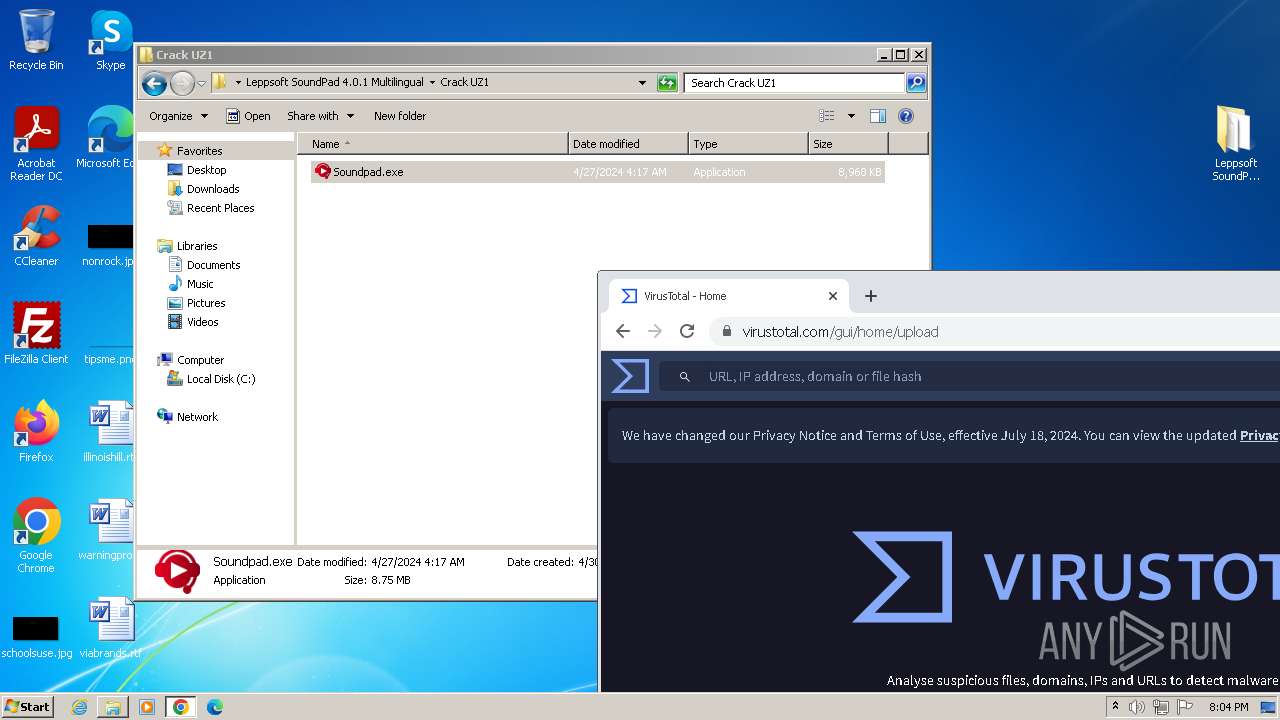Toggle the Explorer preview pane button
Screen dimensions: 1280x720
tap(877, 116)
